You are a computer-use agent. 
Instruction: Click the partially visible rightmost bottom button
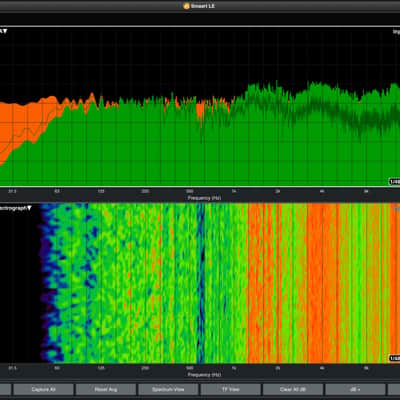(394, 389)
